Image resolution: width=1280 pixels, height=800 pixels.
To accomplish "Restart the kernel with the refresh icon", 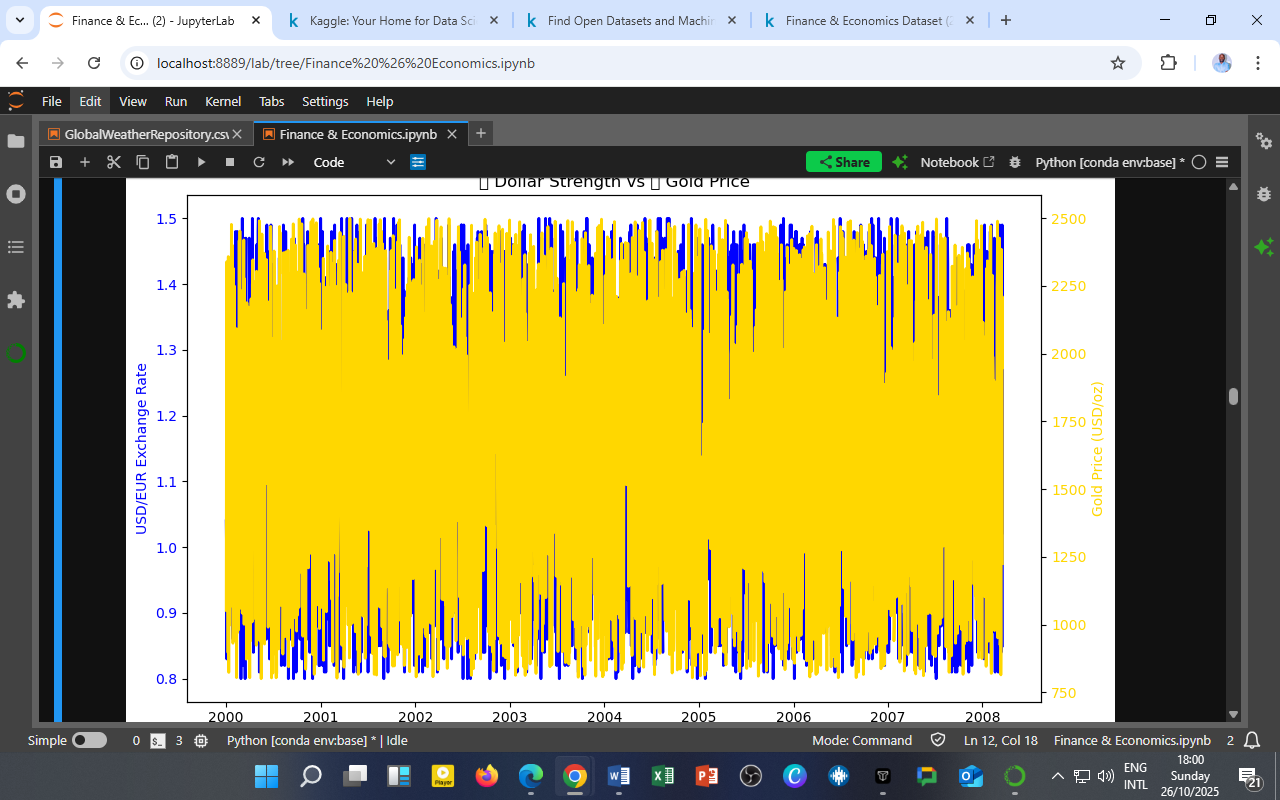I will [x=259, y=162].
